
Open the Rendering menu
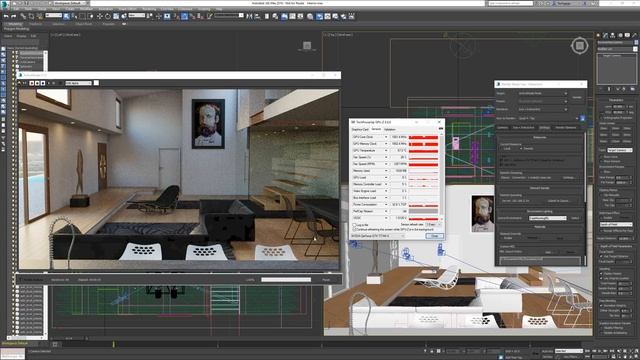coord(149,9)
